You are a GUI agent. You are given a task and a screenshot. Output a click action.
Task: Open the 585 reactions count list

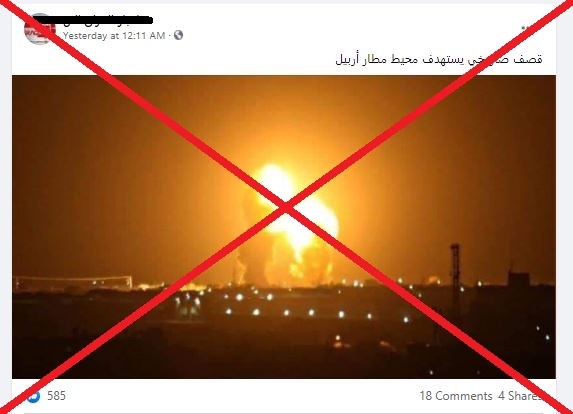click(x=57, y=396)
